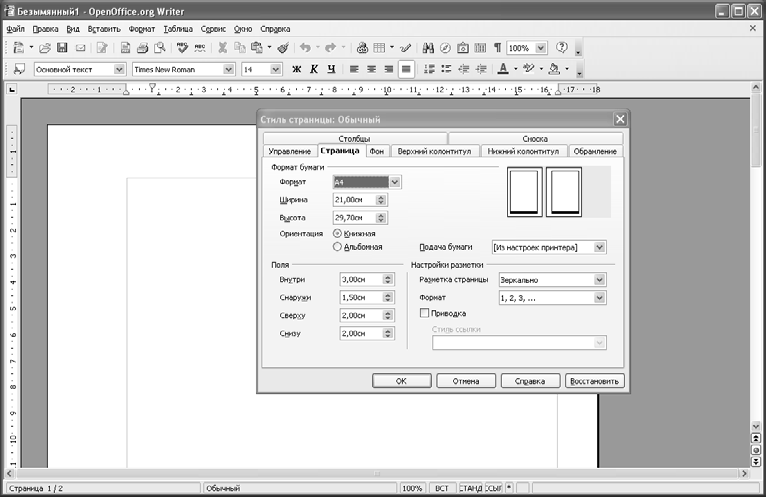Toggle italic formatting (К) in toolbar
Viewport: 766px width, 497px height.
point(314,69)
